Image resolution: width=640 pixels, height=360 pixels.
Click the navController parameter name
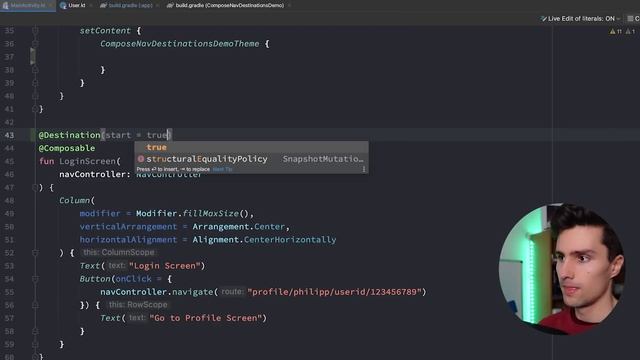point(92,174)
